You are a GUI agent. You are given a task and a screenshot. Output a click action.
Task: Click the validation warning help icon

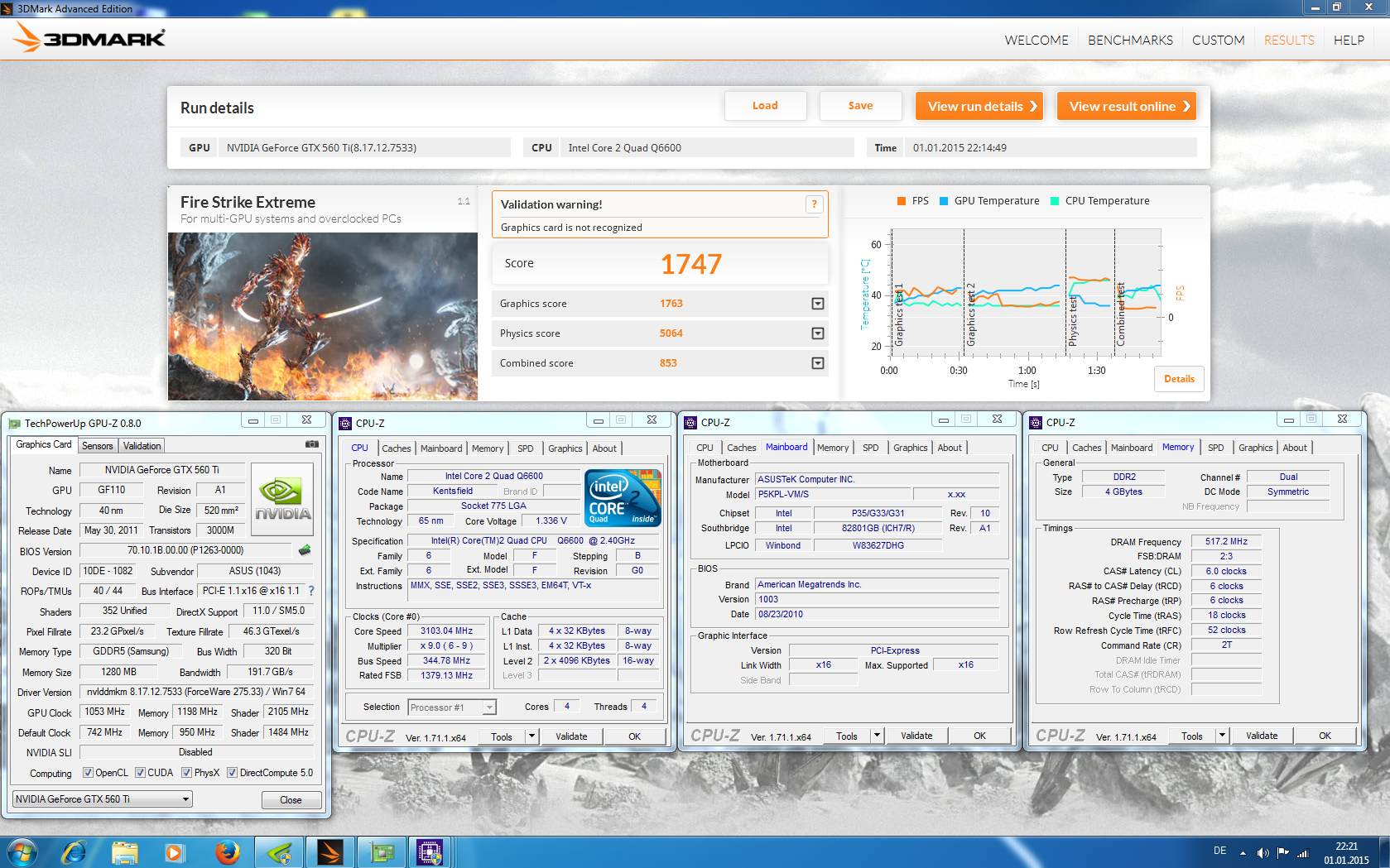click(x=814, y=204)
